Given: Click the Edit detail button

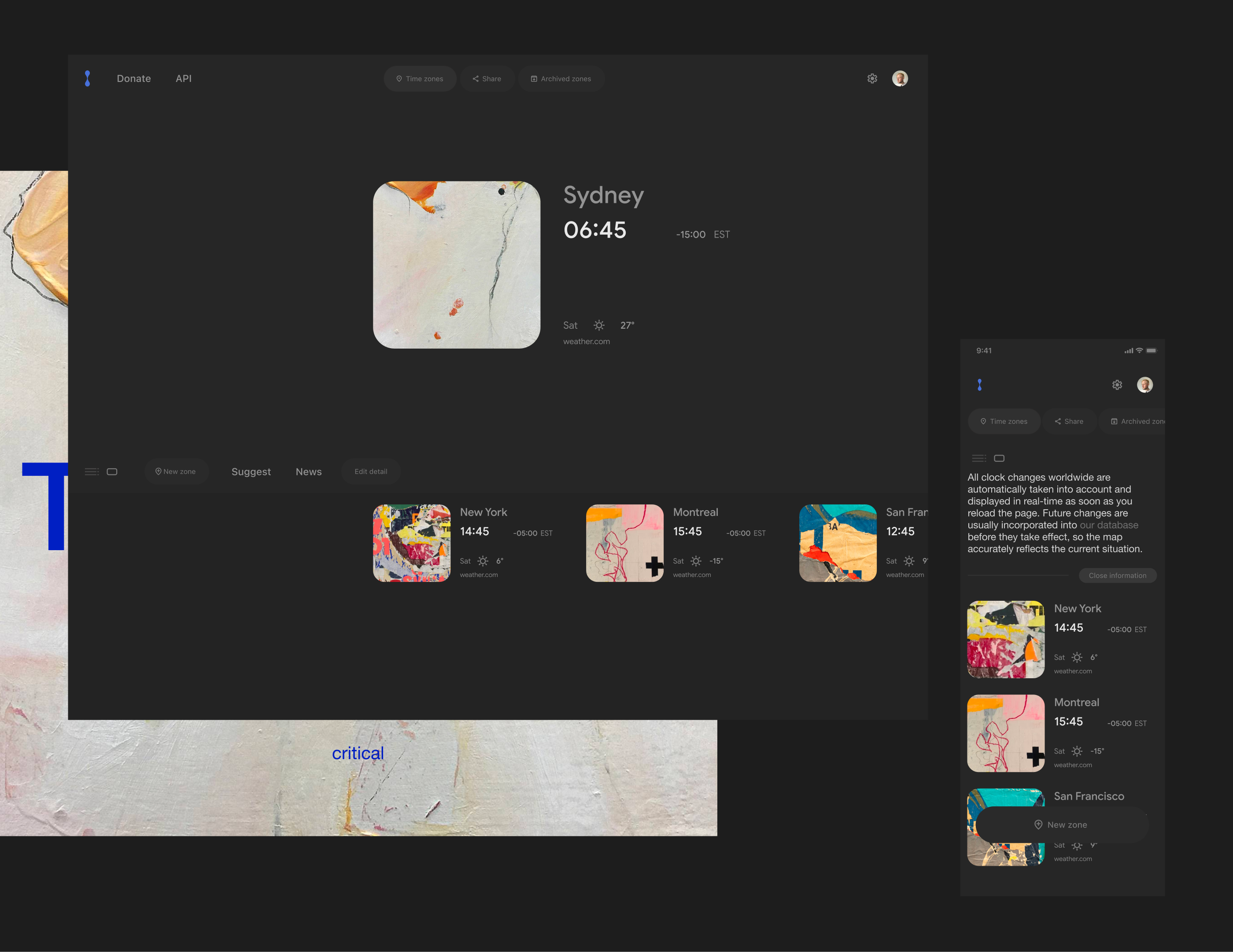Looking at the screenshot, I should [x=371, y=472].
